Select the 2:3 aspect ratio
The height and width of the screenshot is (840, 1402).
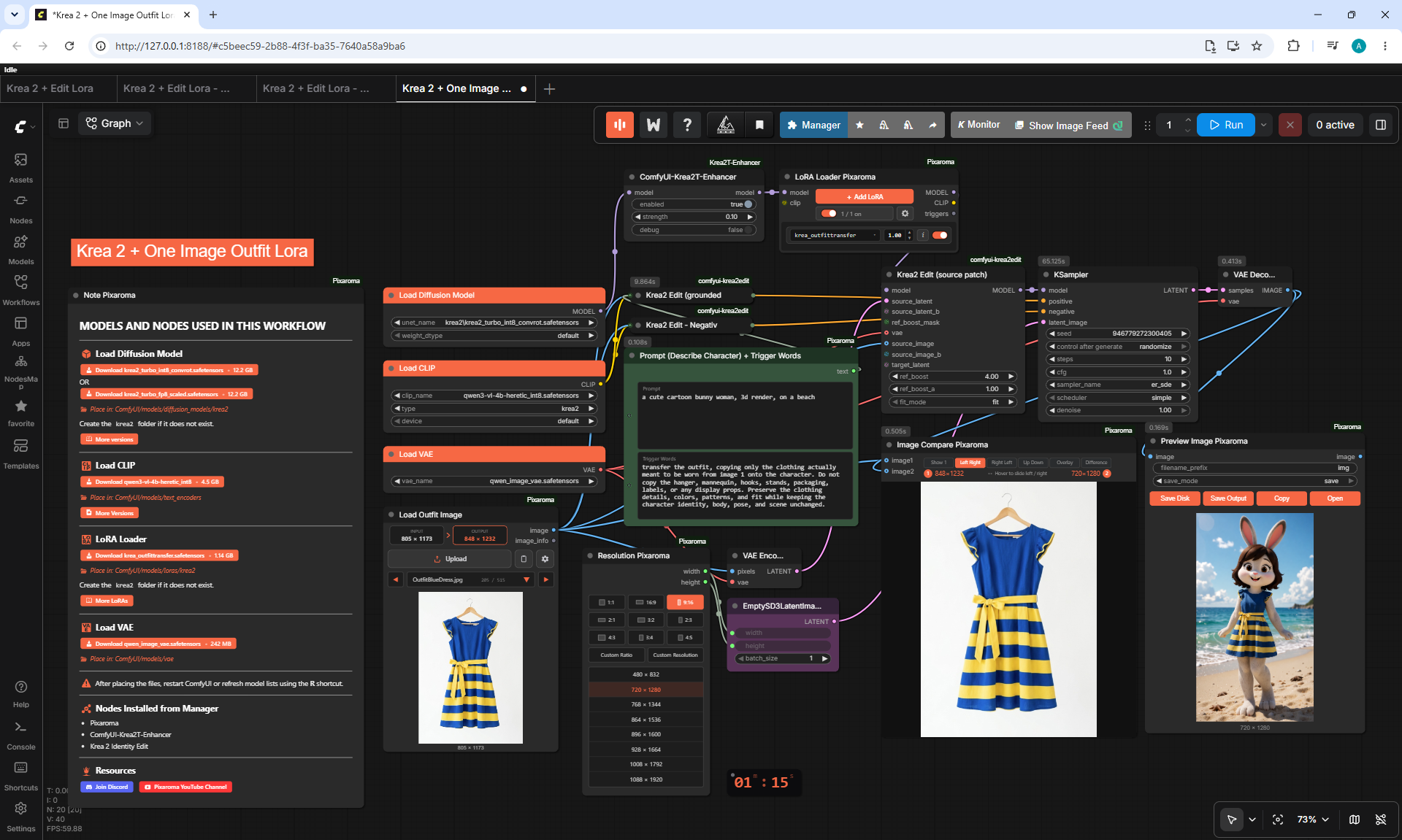click(685, 620)
